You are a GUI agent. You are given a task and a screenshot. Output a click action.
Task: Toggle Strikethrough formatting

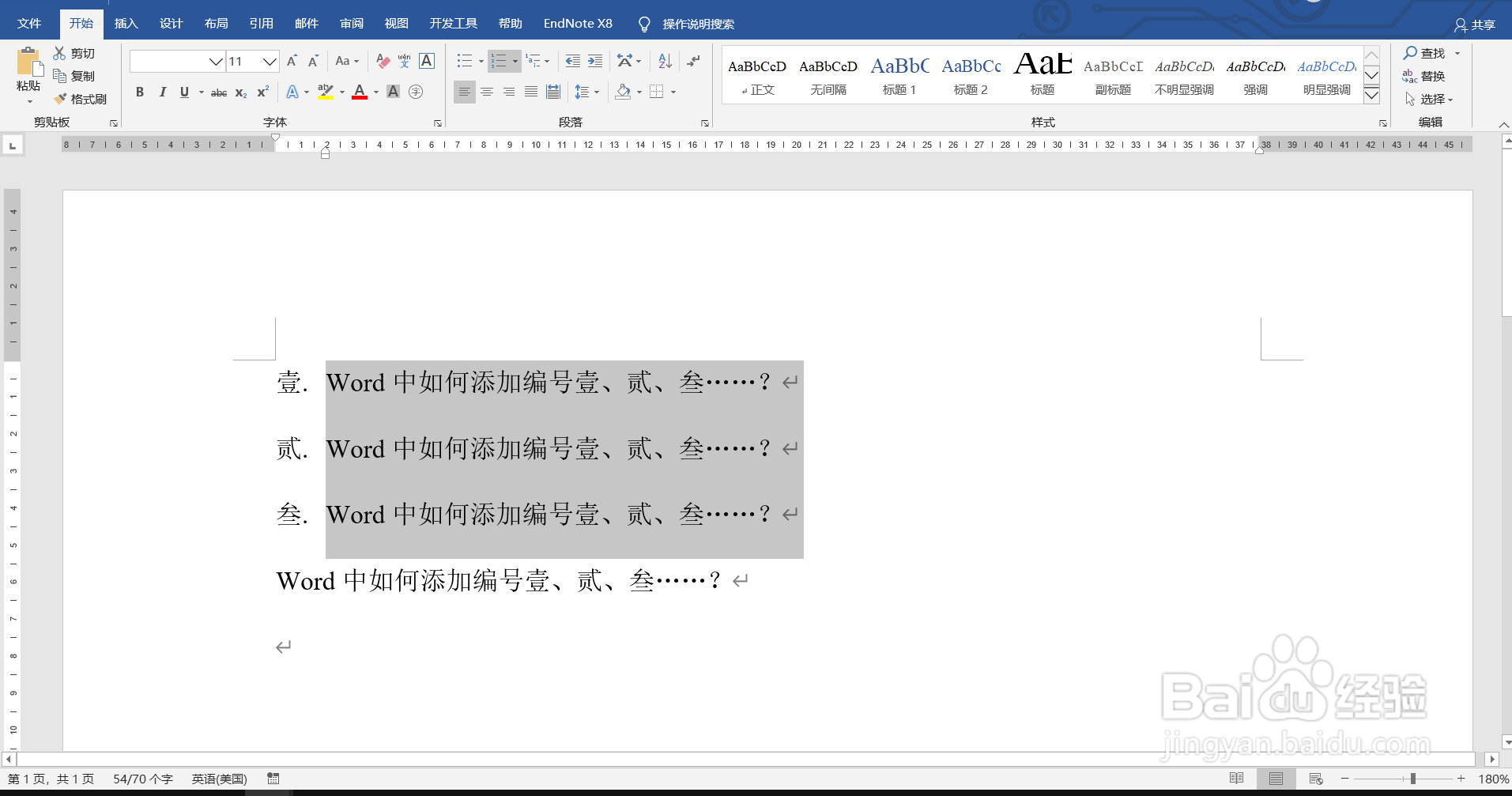point(219,92)
